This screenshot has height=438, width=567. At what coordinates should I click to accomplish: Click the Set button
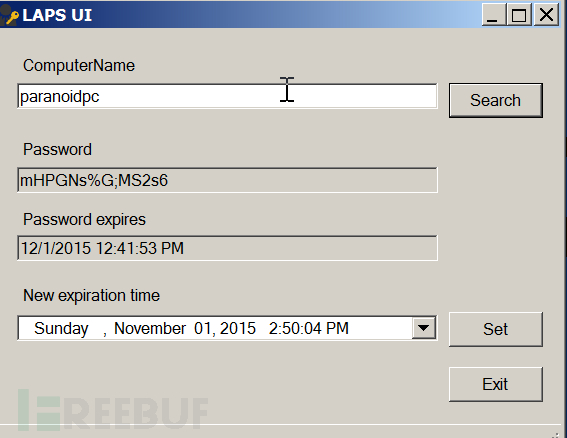click(x=495, y=329)
